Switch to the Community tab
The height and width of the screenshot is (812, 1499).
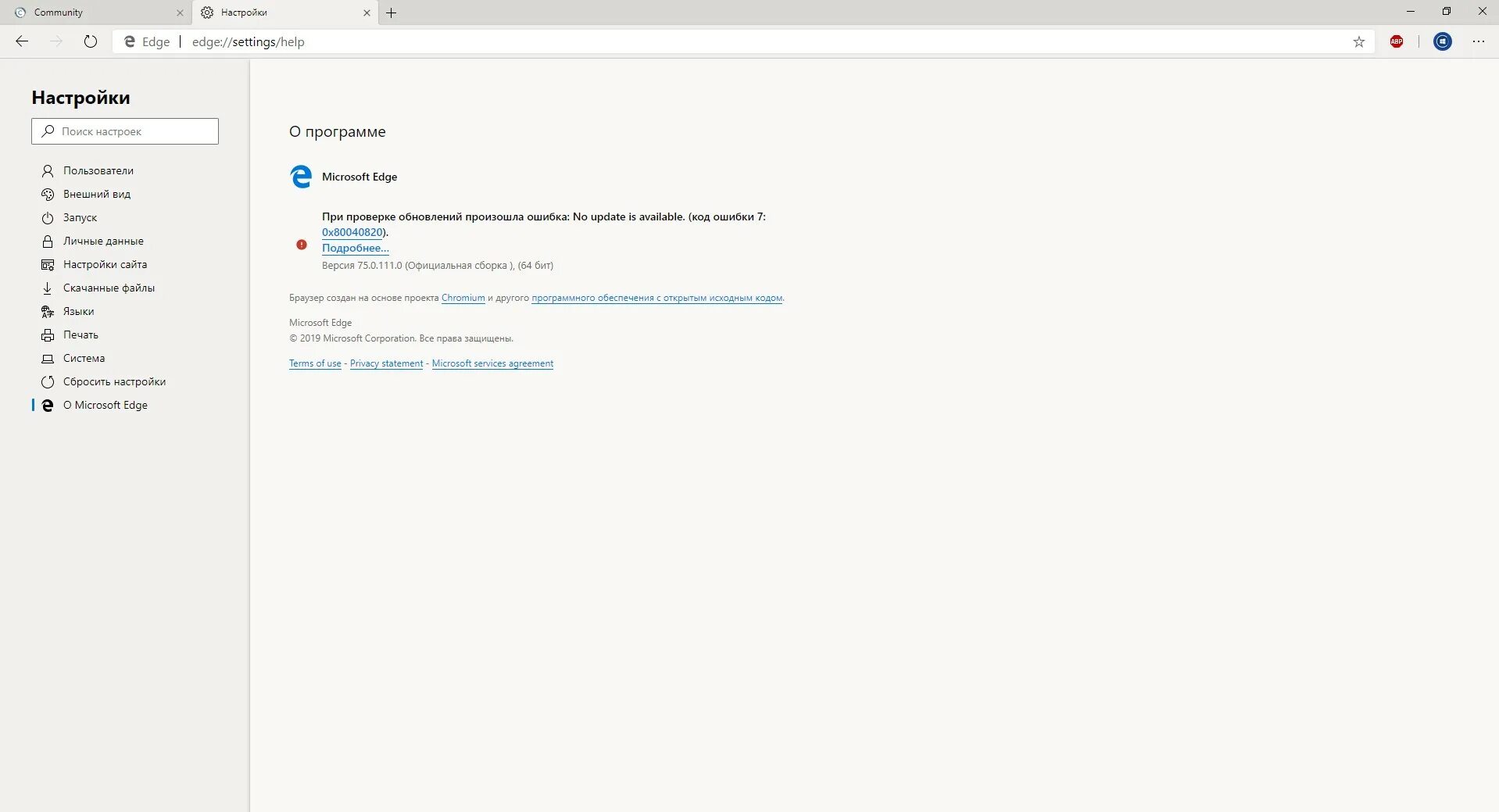tap(95, 13)
